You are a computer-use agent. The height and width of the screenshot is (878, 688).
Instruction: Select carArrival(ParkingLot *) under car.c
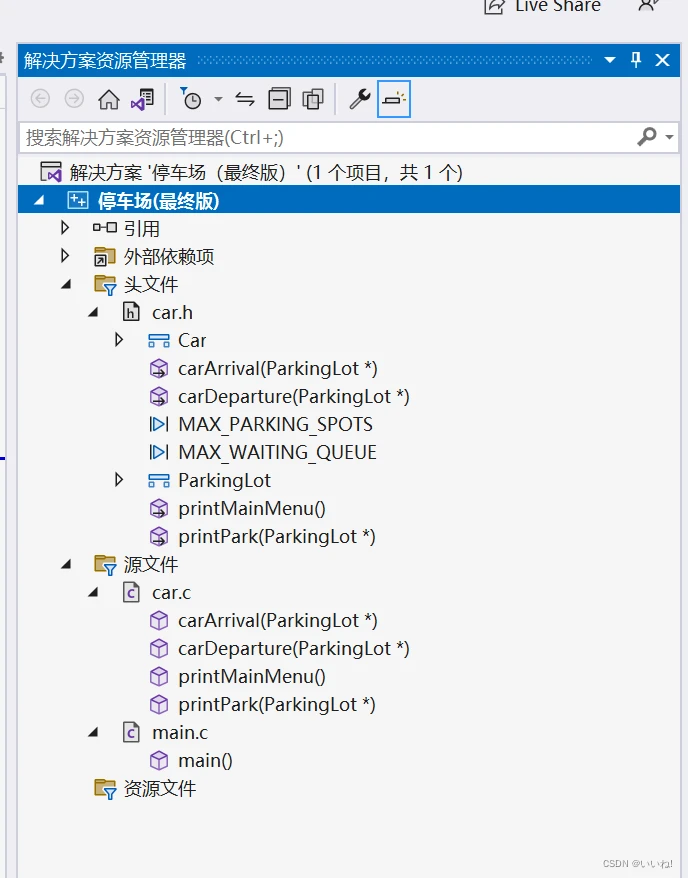coord(278,620)
